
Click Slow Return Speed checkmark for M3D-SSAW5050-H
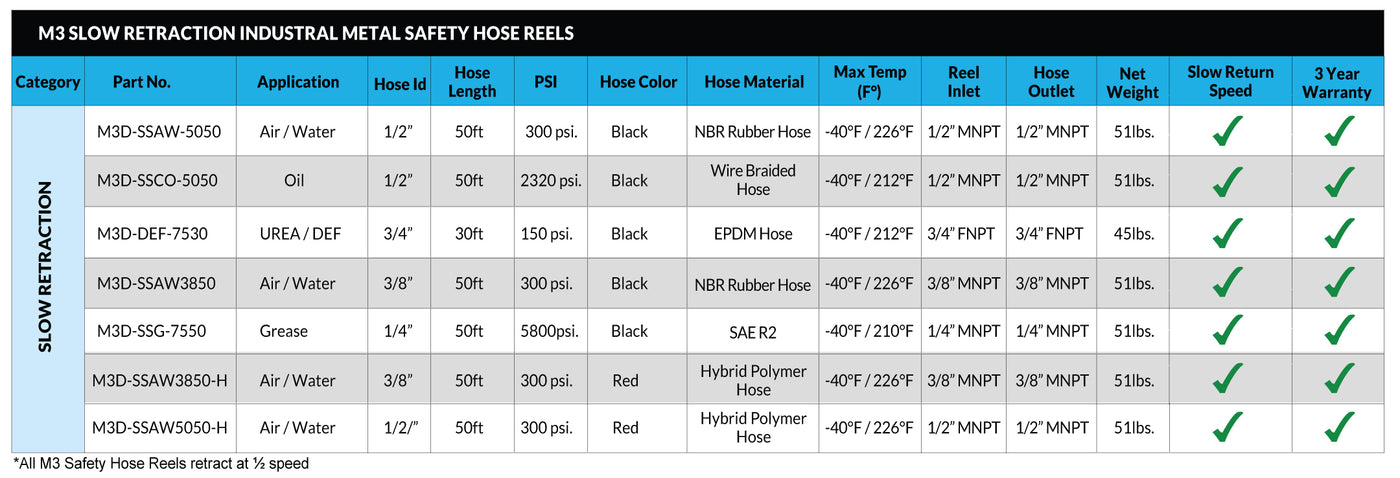[1229, 427]
